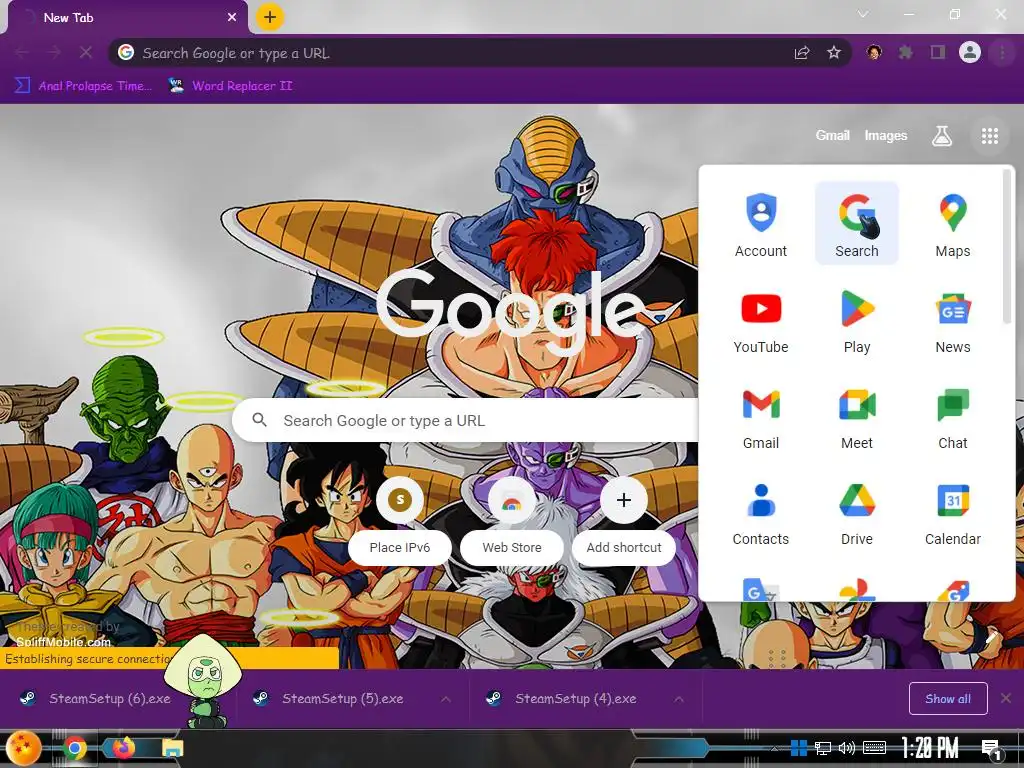The image size is (1024, 768).
Task: Open the touch keyboard tray icon
Action: tap(874, 748)
